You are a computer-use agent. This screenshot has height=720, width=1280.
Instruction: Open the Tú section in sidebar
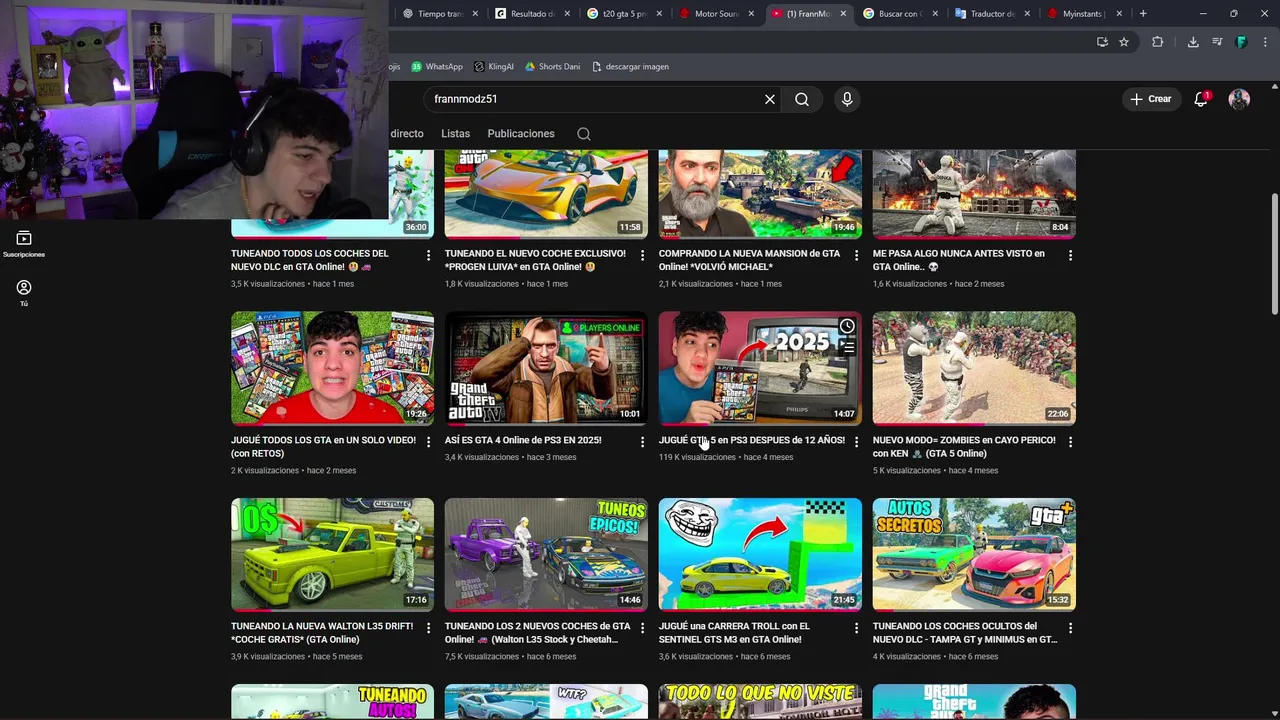click(x=24, y=293)
